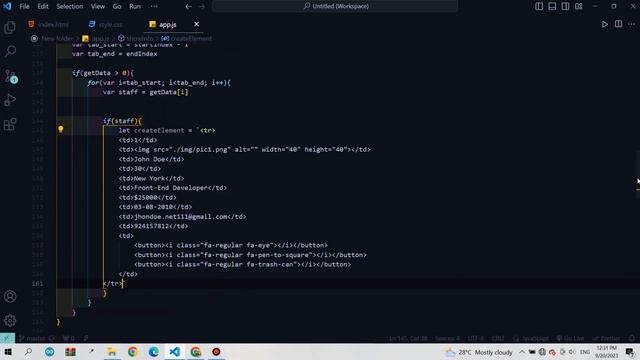Viewport: 640px width, 360px height.
Task: Open the Search view in activity bar
Action: coord(10,51)
